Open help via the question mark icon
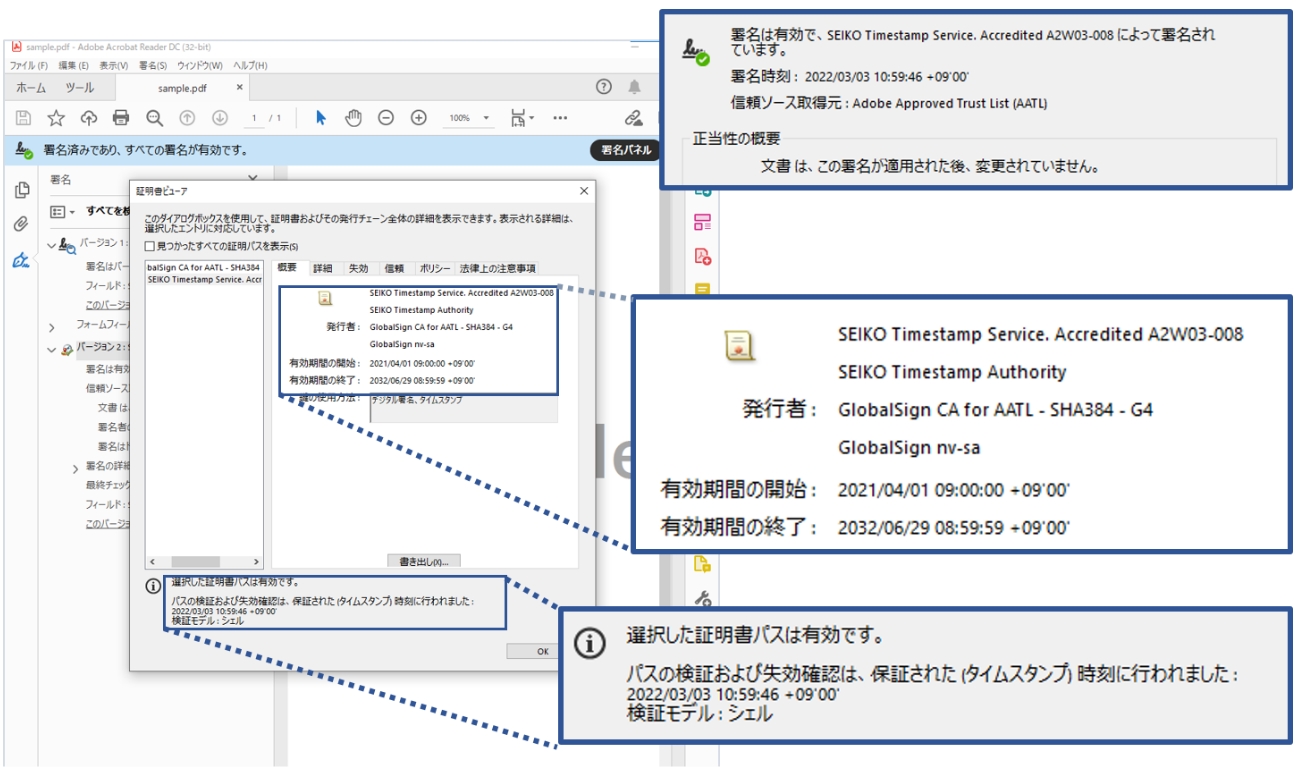 click(x=604, y=87)
